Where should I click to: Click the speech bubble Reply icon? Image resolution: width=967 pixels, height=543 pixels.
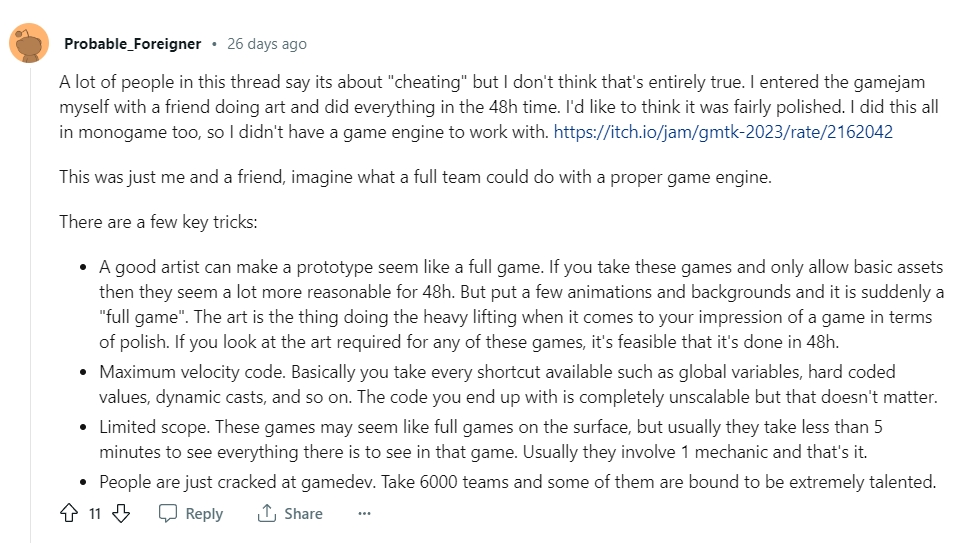(x=168, y=513)
